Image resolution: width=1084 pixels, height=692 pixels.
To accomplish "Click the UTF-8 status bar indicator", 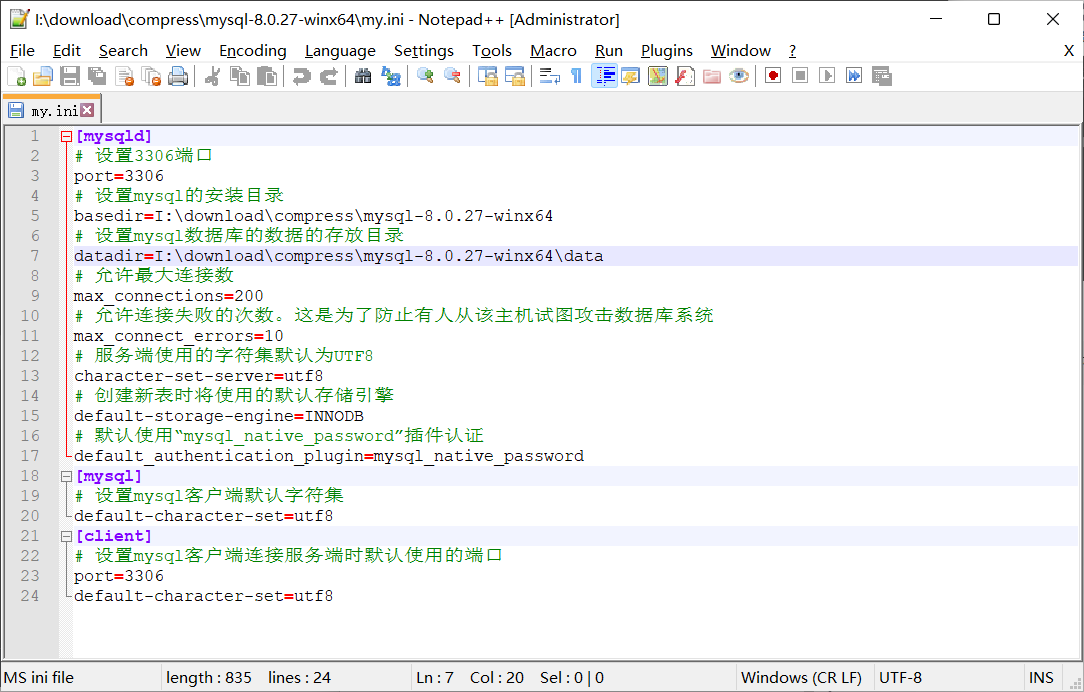I will point(900,677).
